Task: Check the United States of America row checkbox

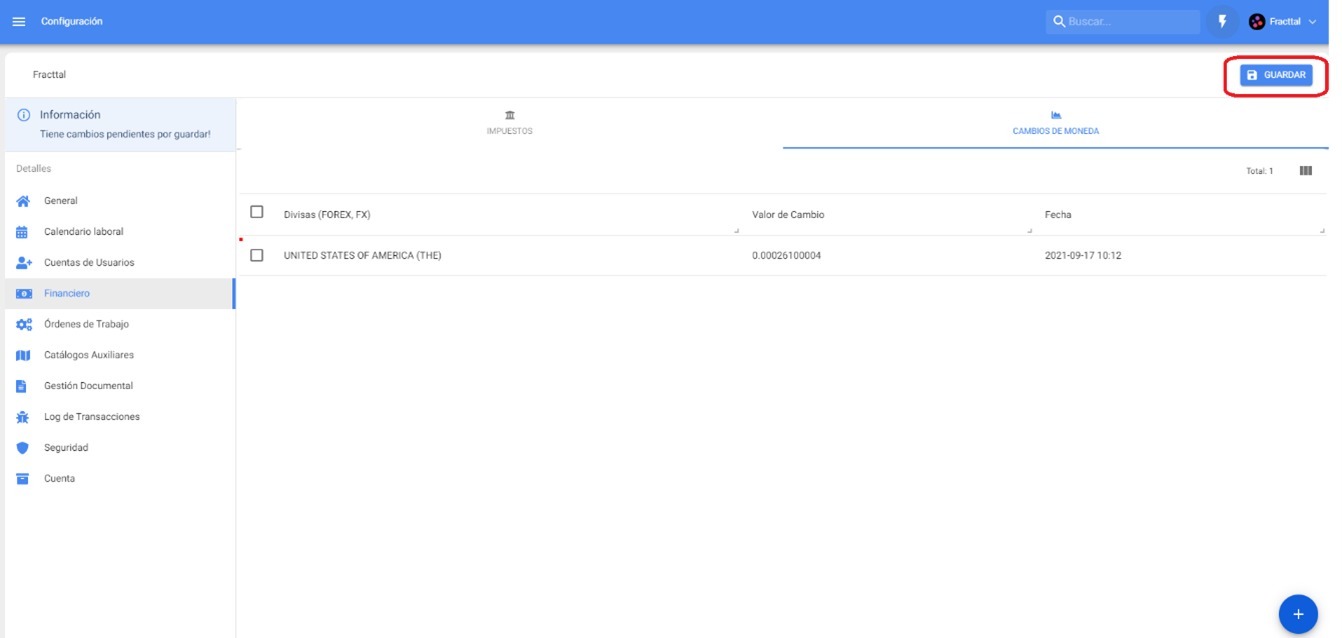Action: tap(257, 256)
